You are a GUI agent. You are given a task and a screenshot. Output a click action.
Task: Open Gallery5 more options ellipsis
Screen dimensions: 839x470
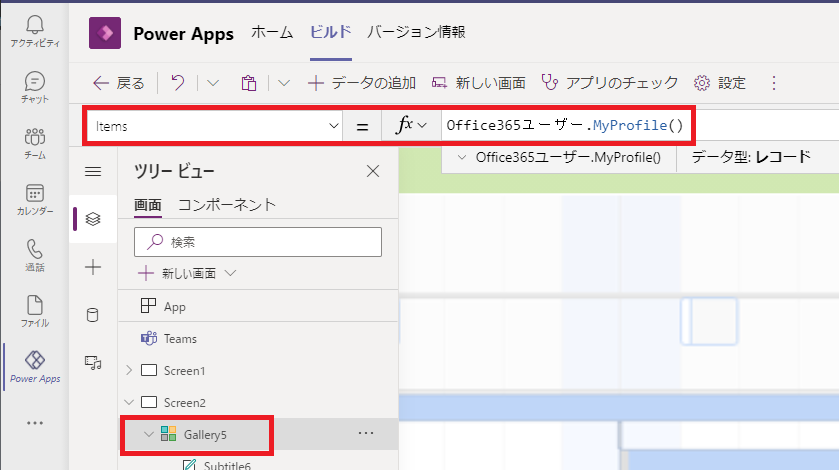366,433
